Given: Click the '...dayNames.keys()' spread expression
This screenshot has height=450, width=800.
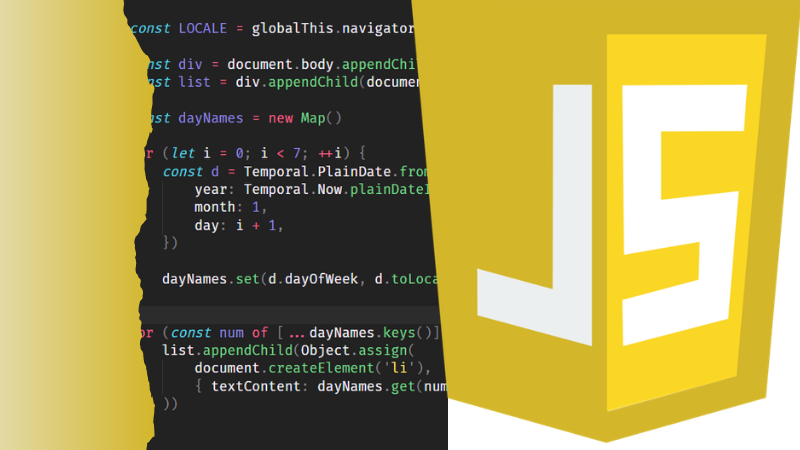Looking at the screenshot, I should (x=361, y=333).
